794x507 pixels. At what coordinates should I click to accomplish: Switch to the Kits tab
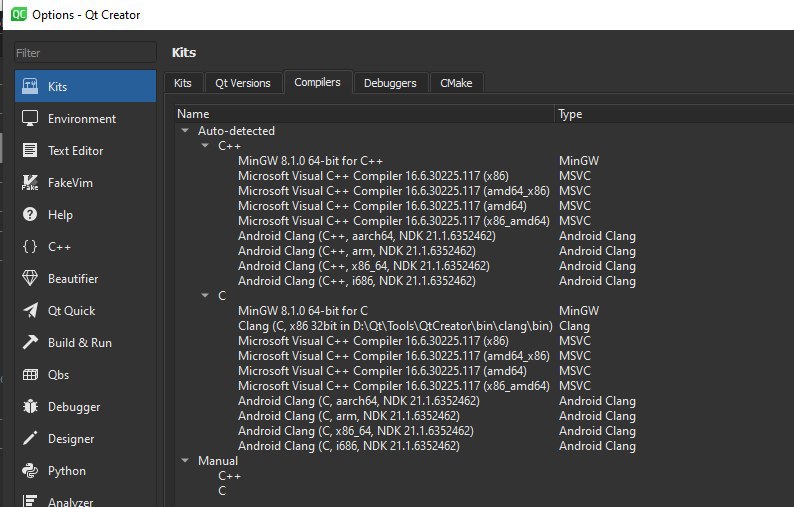[183, 83]
